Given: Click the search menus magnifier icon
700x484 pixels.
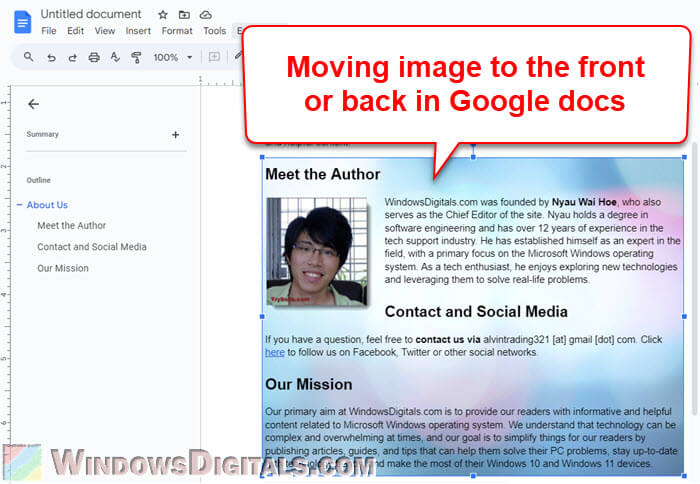Looking at the screenshot, I should click(29, 57).
